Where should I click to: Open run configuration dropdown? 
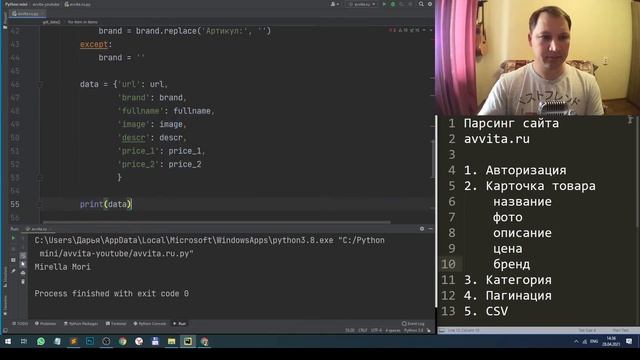click(x=362, y=4)
